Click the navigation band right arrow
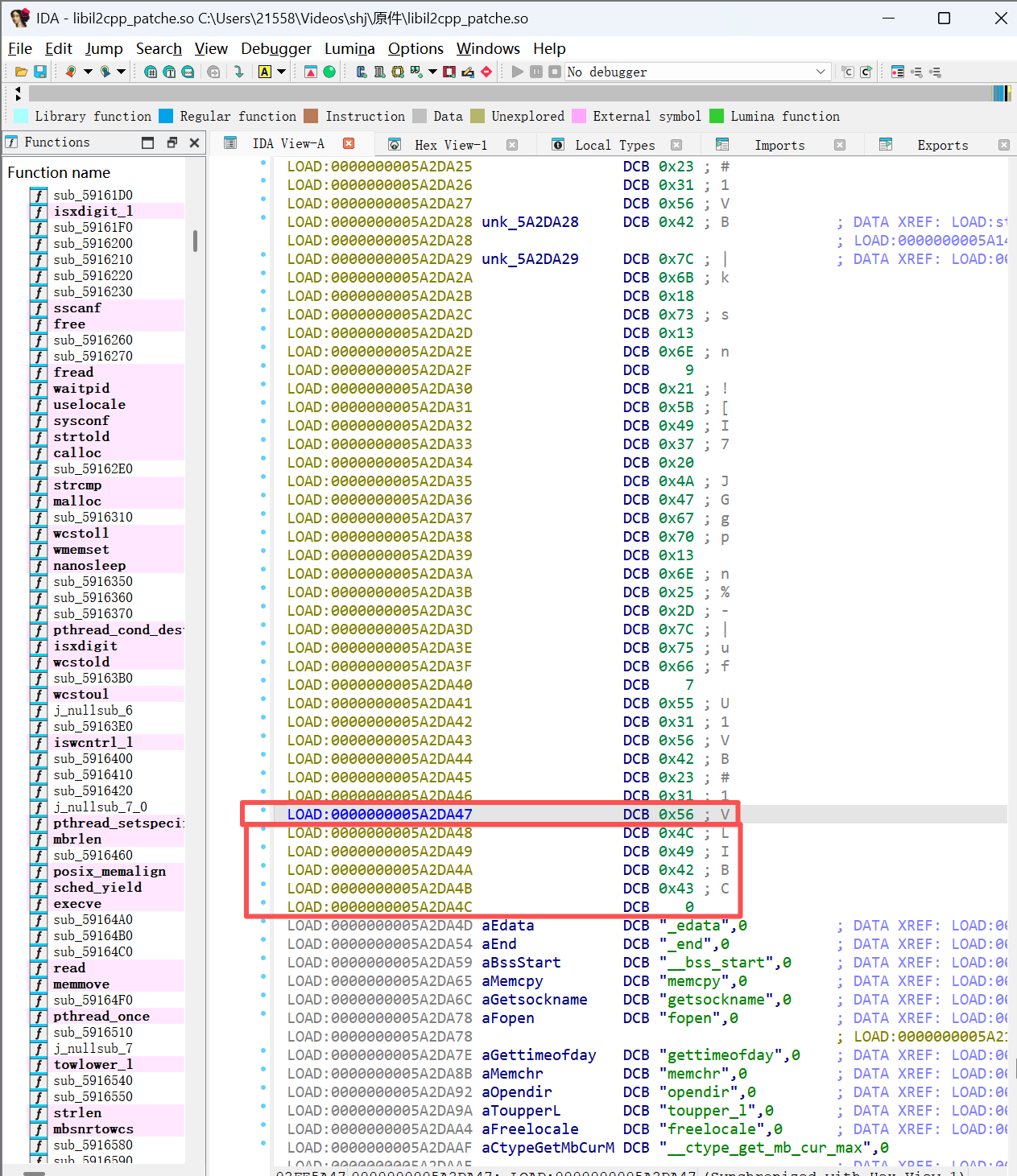Screen dimensions: 1017x1176 click(x=18, y=97)
